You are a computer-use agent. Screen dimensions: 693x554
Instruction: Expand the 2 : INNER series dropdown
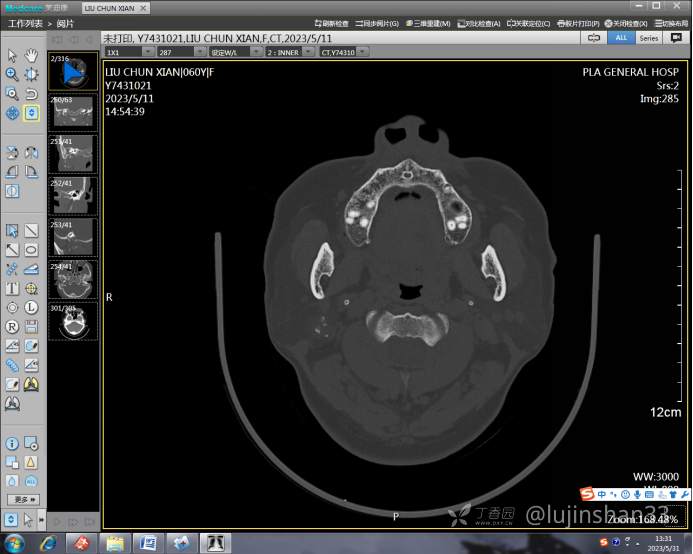[289, 51]
